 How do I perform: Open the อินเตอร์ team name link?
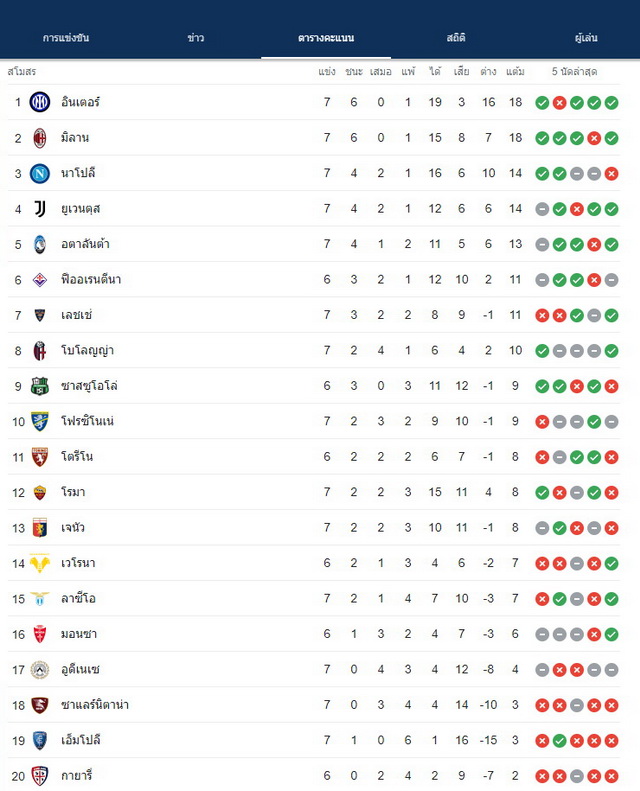(x=81, y=102)
